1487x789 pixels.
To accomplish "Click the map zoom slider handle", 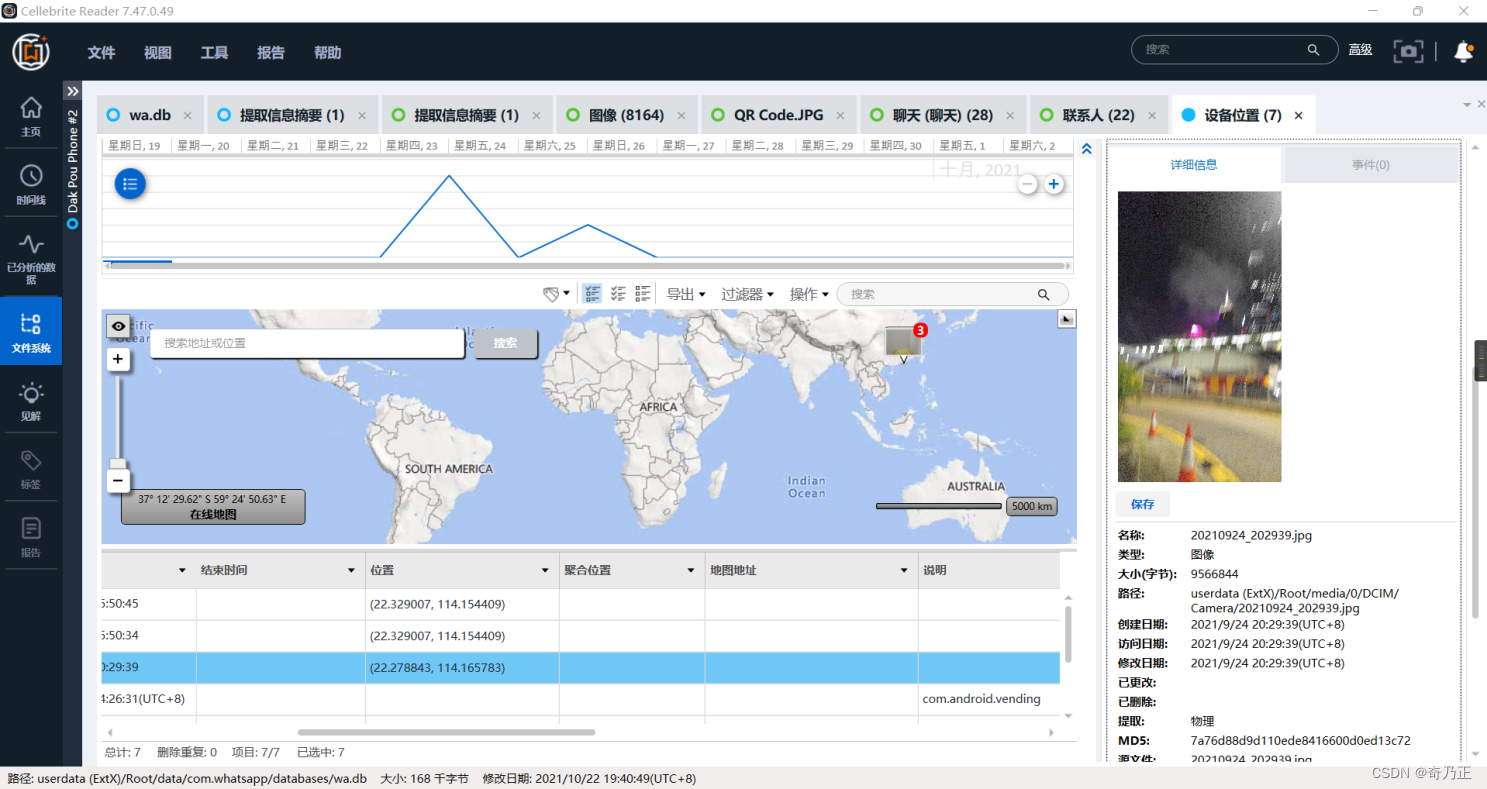I will pos(118,463).
